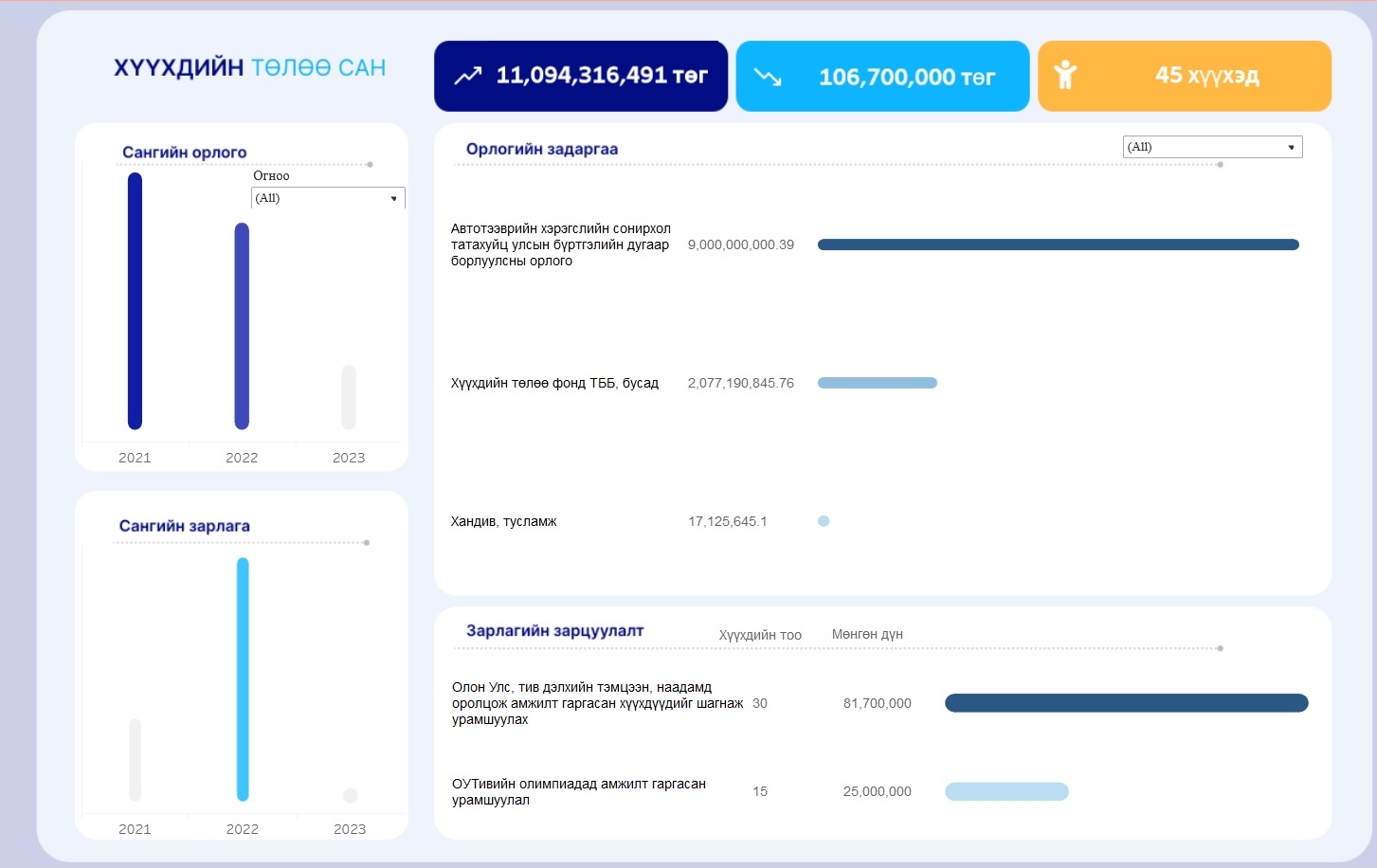
Task: Select the 2023 income bar
Action: [x=349, y=397]
